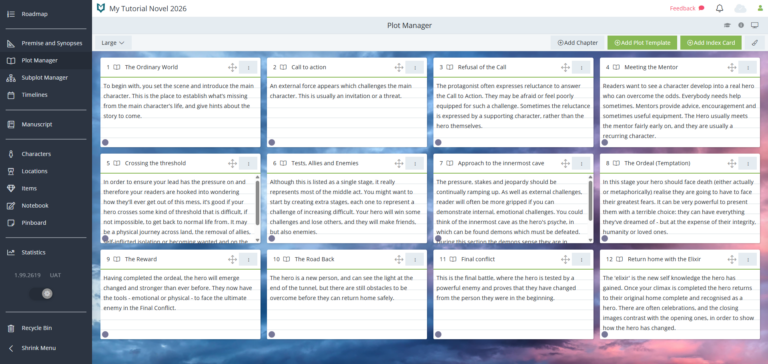
Task: Open options menu on The Reward card
Action: click(248, 259)
